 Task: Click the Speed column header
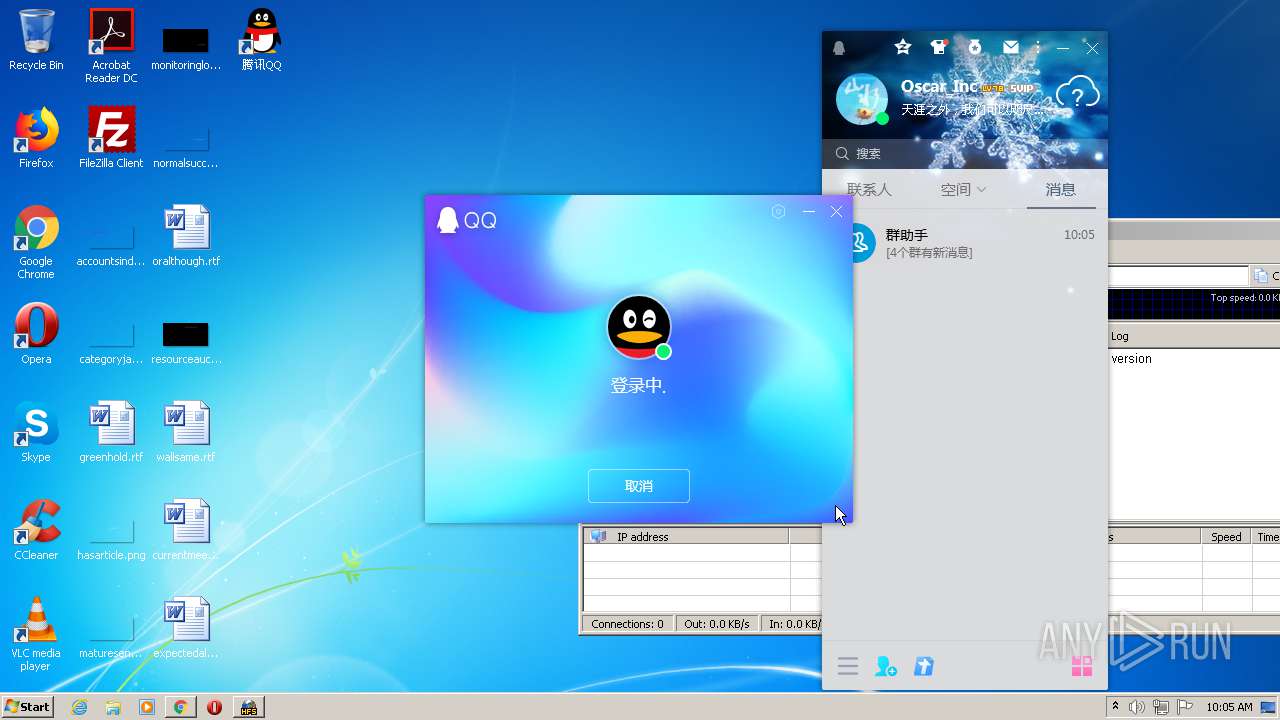point(1226,537)
